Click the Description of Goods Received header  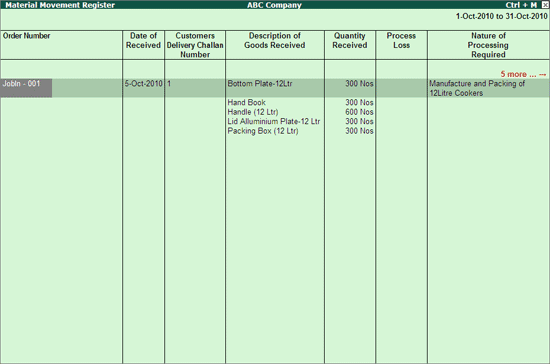(x=275, y=40)
